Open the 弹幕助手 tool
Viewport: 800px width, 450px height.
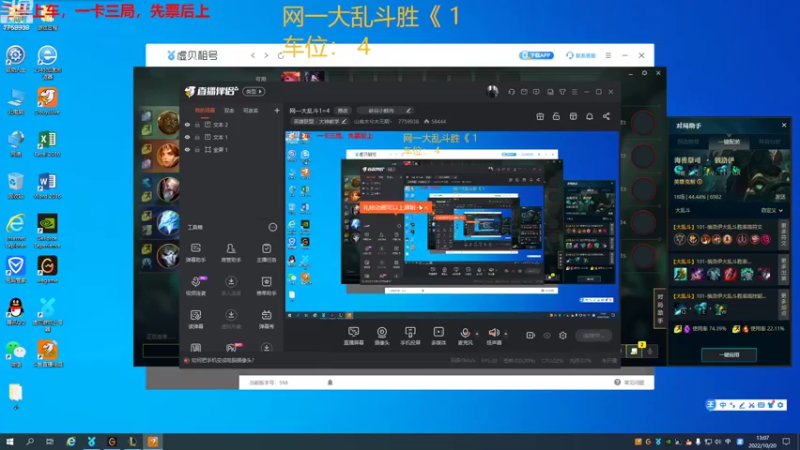point(196,253)
